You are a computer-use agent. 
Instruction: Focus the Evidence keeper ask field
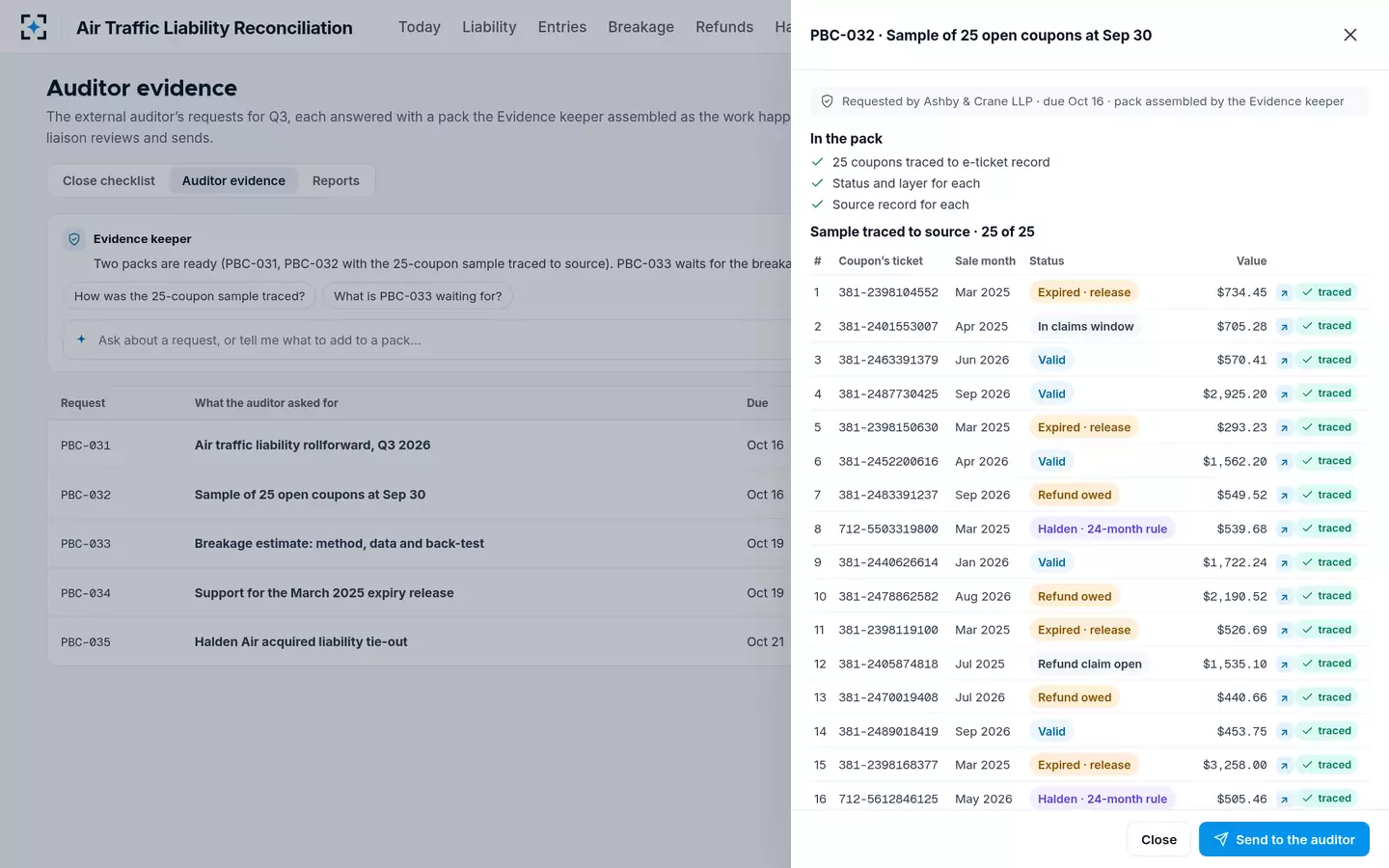426,340
